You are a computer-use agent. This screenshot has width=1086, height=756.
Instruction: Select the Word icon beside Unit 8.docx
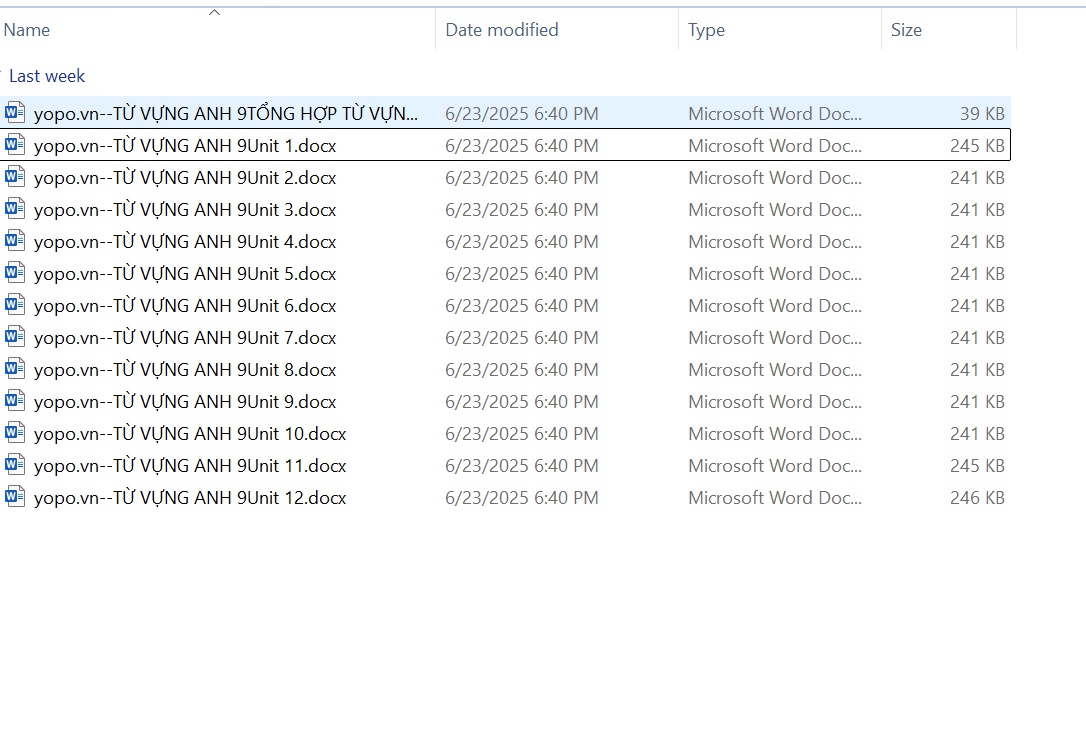tap(15, 368)
